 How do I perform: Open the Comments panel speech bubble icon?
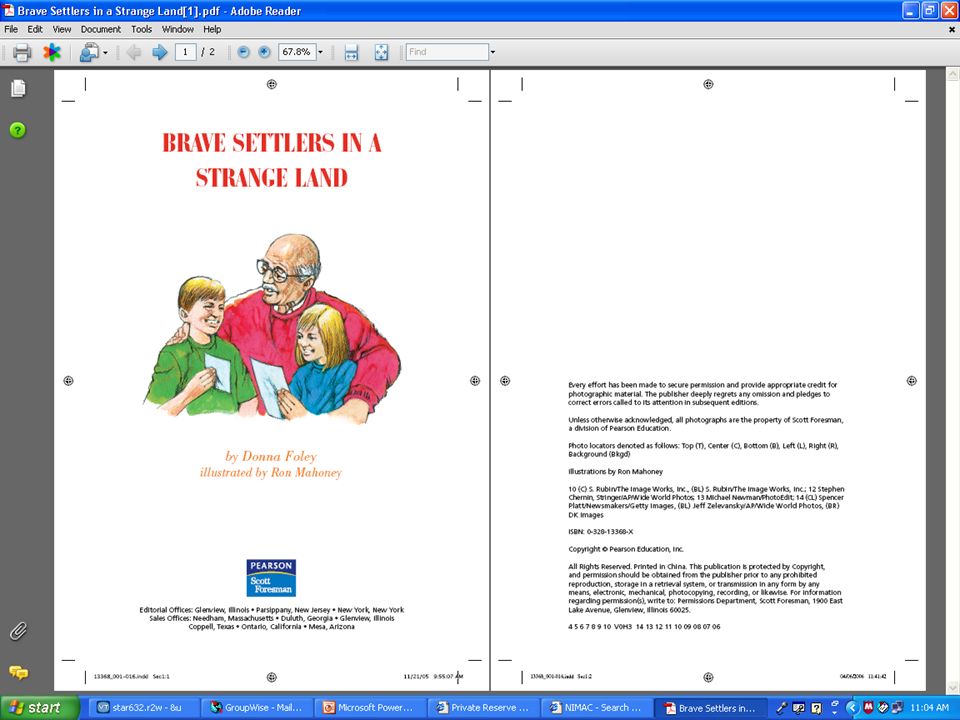pos(18,672)
